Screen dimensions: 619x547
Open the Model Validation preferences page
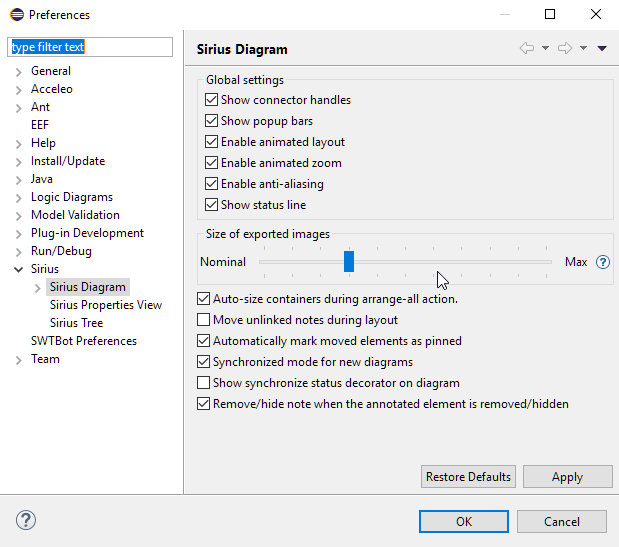coord(75,215)
